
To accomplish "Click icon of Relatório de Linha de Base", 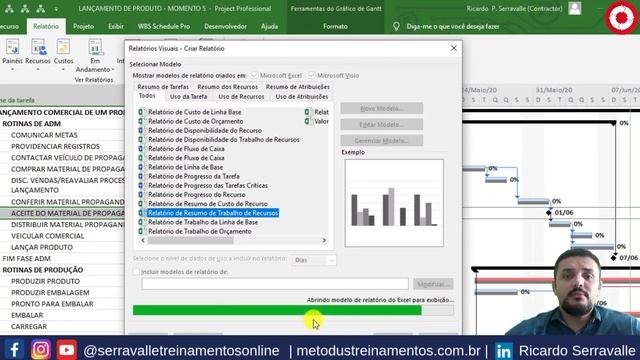I will coord(142,167).
